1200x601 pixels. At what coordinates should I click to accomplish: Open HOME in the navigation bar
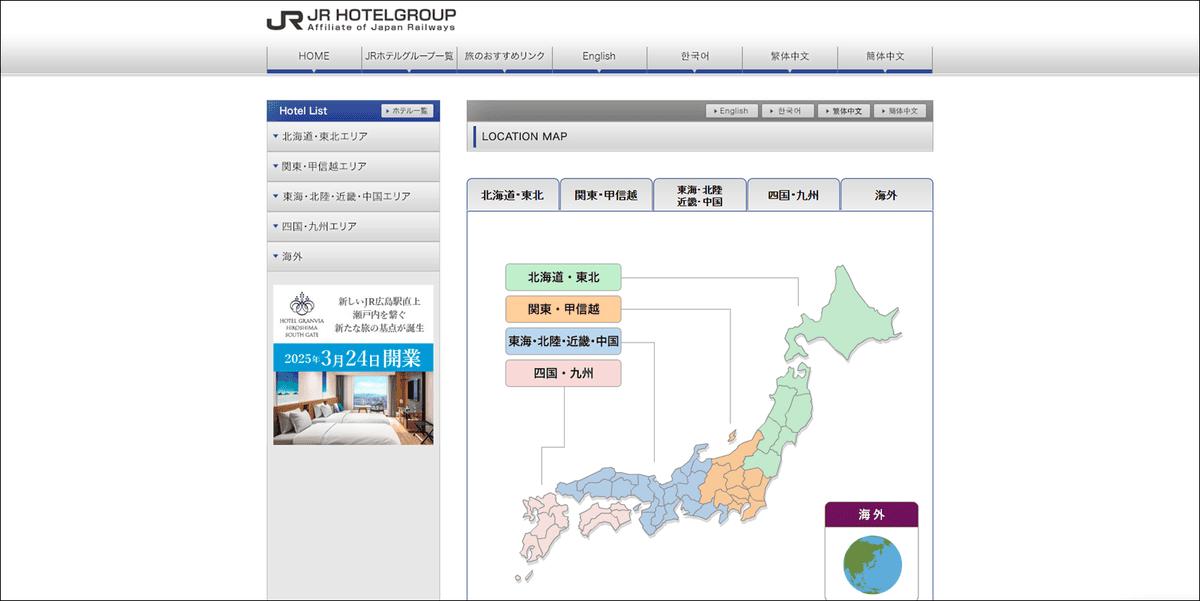click(314, 57)
